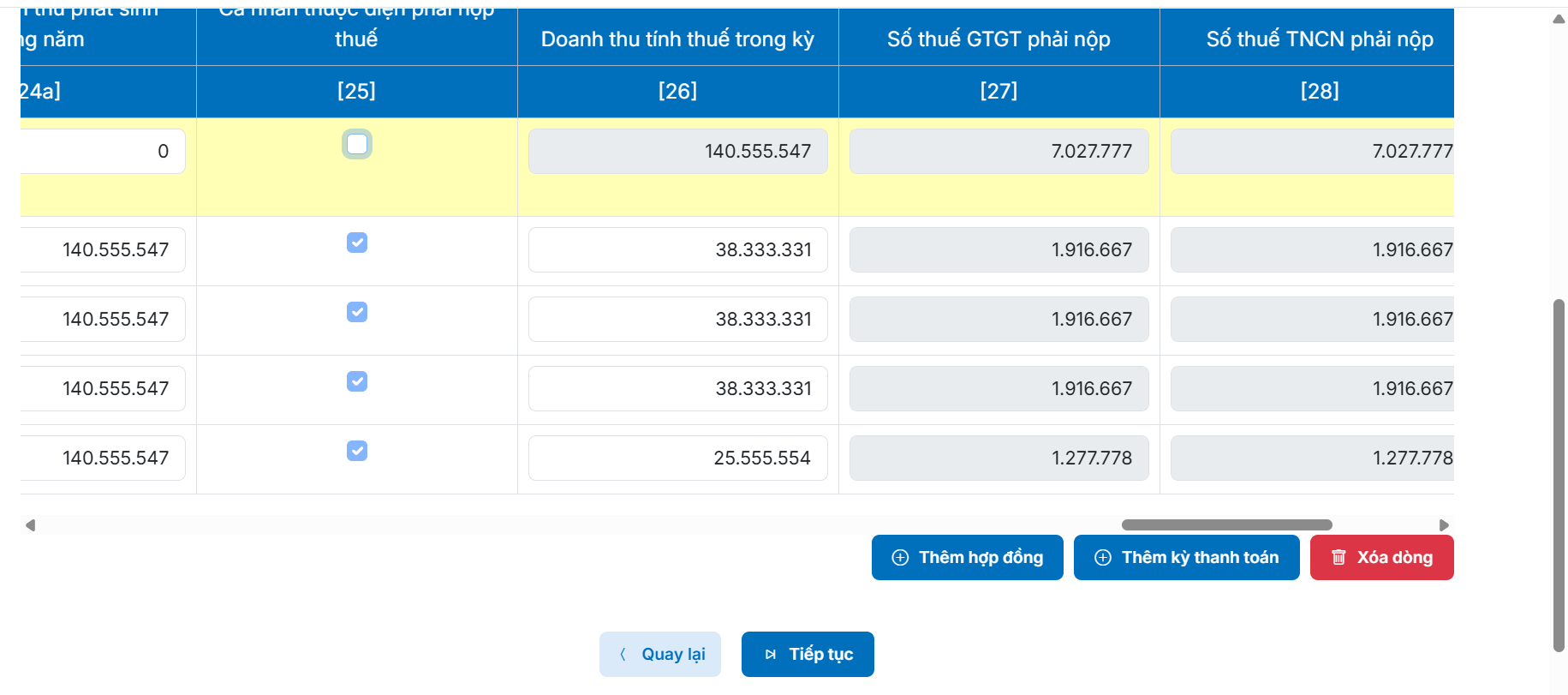Click the horizontal scrollbar thumb

[x=1226, y=524]
